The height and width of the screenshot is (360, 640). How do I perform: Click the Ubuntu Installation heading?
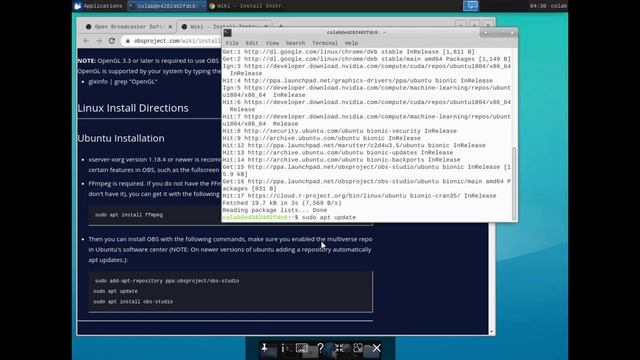[121, 138]
